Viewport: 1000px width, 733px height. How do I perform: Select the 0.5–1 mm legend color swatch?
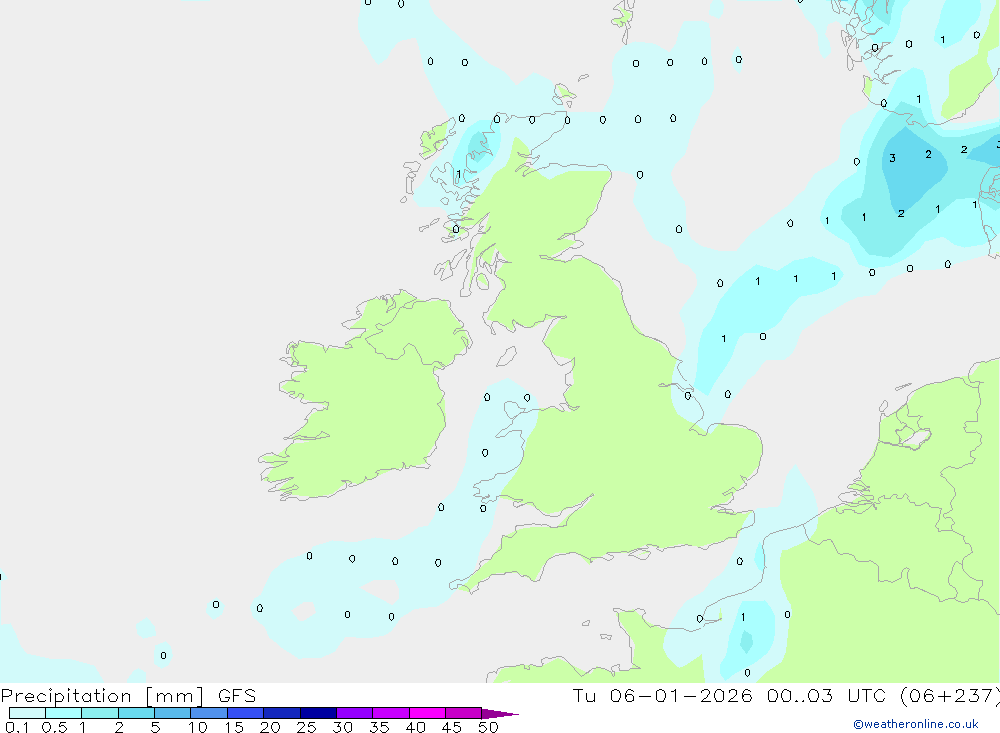click(x=64, y=713)
